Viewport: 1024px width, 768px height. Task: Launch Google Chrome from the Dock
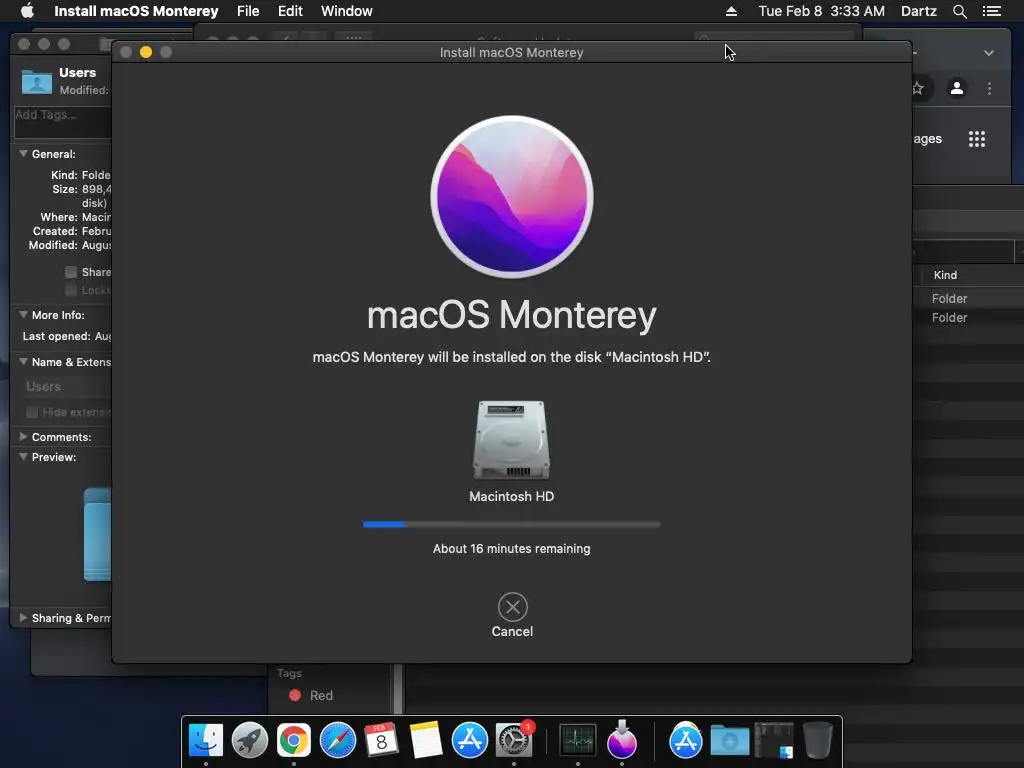294,740
